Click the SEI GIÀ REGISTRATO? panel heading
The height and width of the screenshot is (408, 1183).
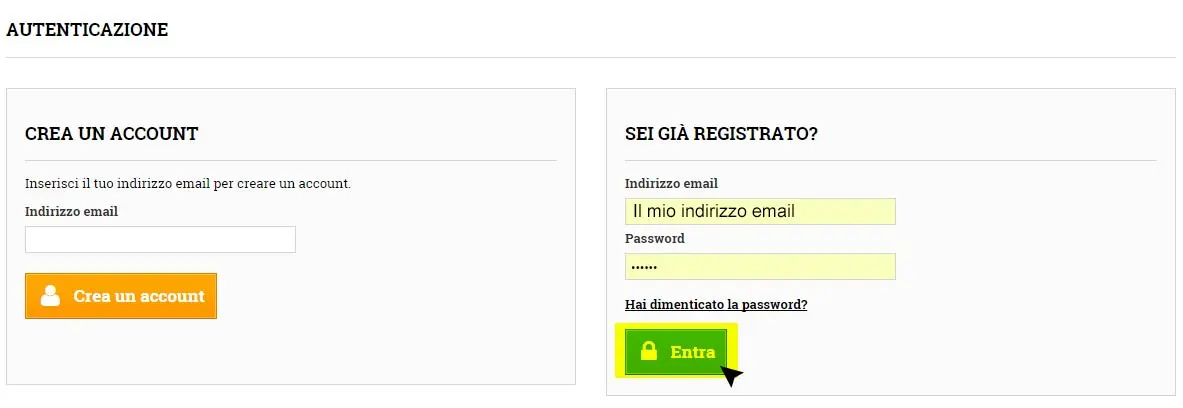tap(722, 134)
